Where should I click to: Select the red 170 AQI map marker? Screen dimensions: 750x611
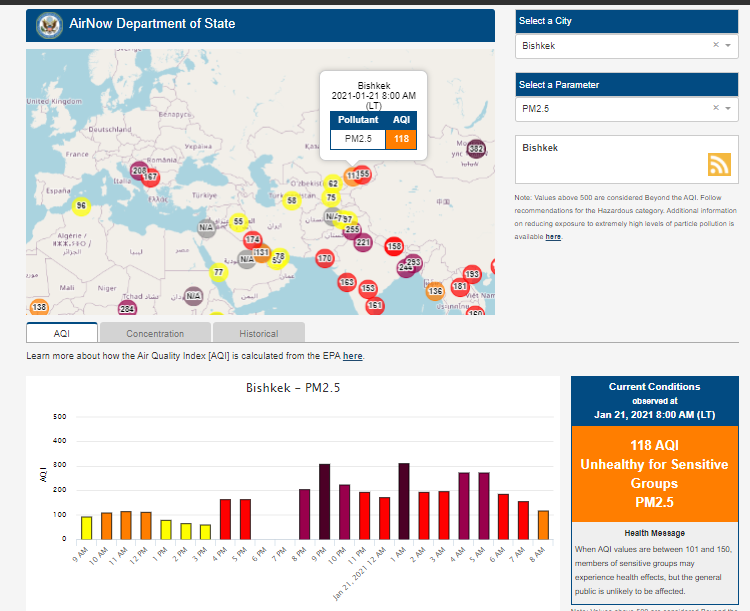point(324,258)
